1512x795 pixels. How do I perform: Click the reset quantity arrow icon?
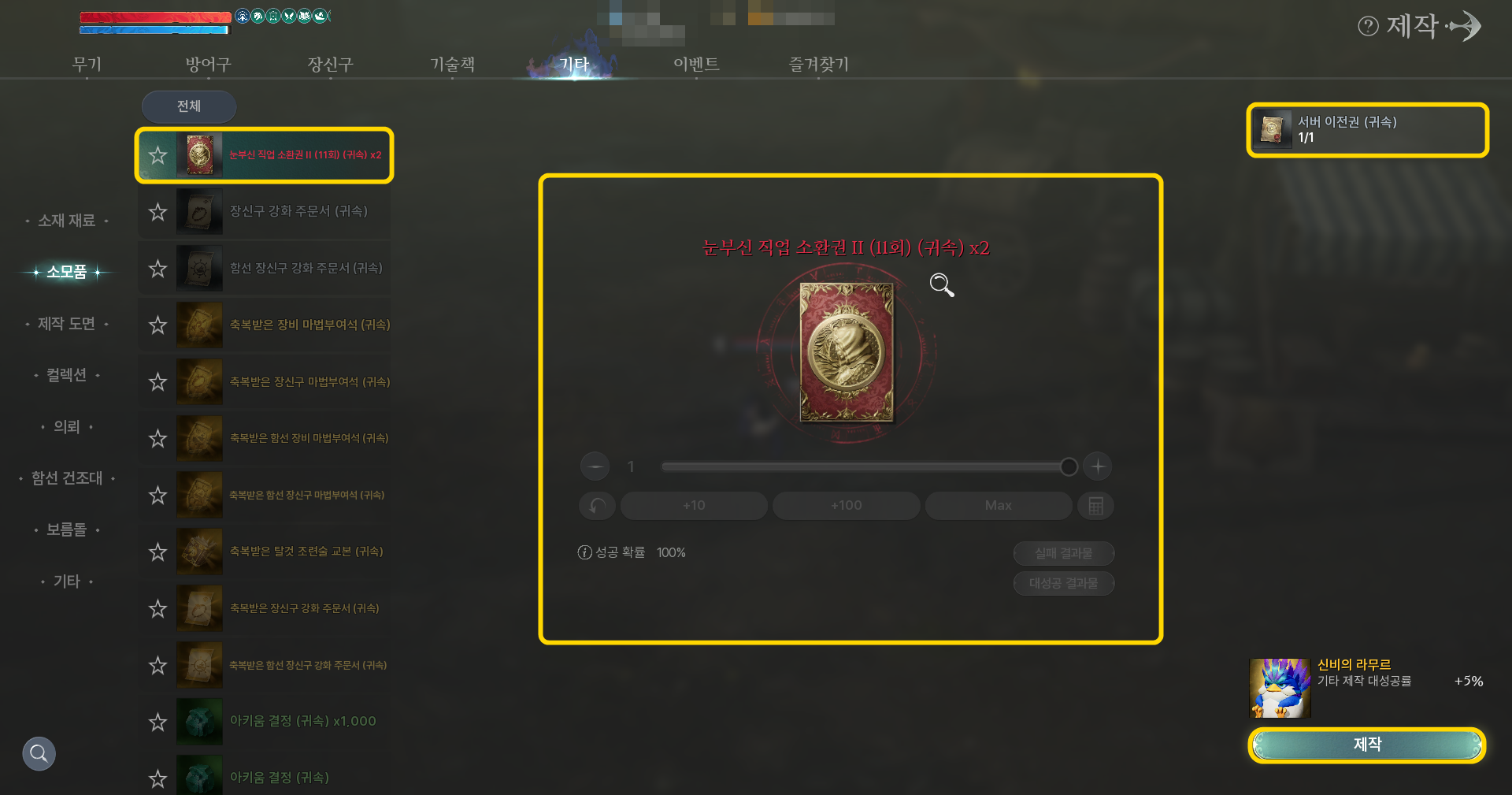(598, 506)
